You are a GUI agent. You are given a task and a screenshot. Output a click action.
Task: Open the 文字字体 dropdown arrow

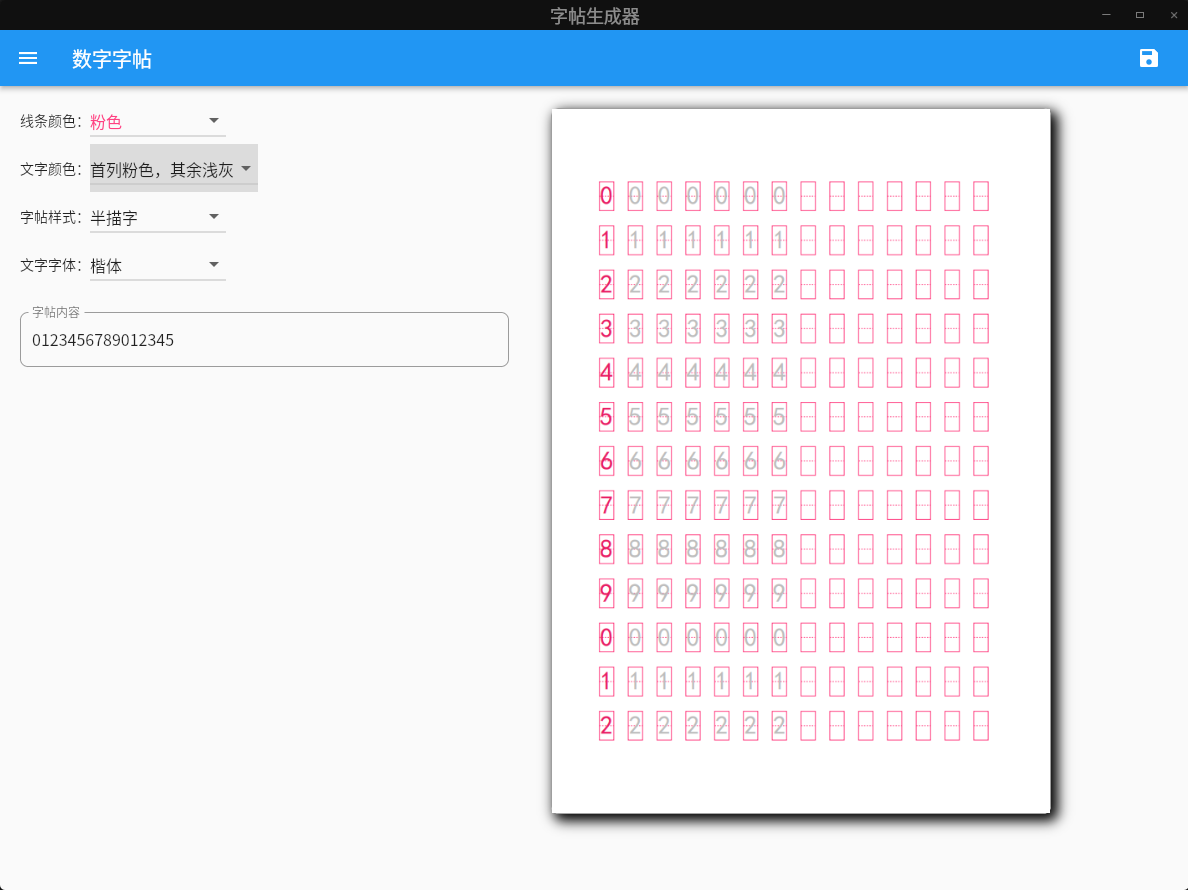point(213,265)
